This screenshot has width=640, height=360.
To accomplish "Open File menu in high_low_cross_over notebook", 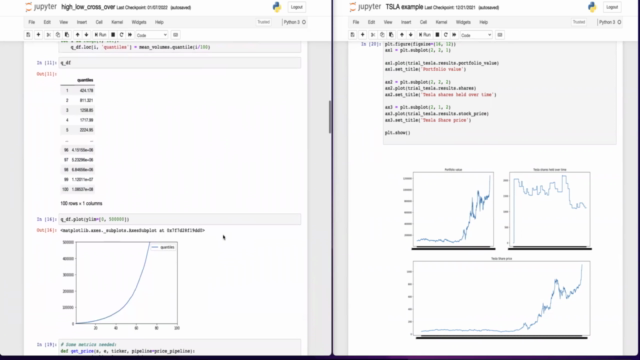I will pyautogui.click(x=31, y=22).
